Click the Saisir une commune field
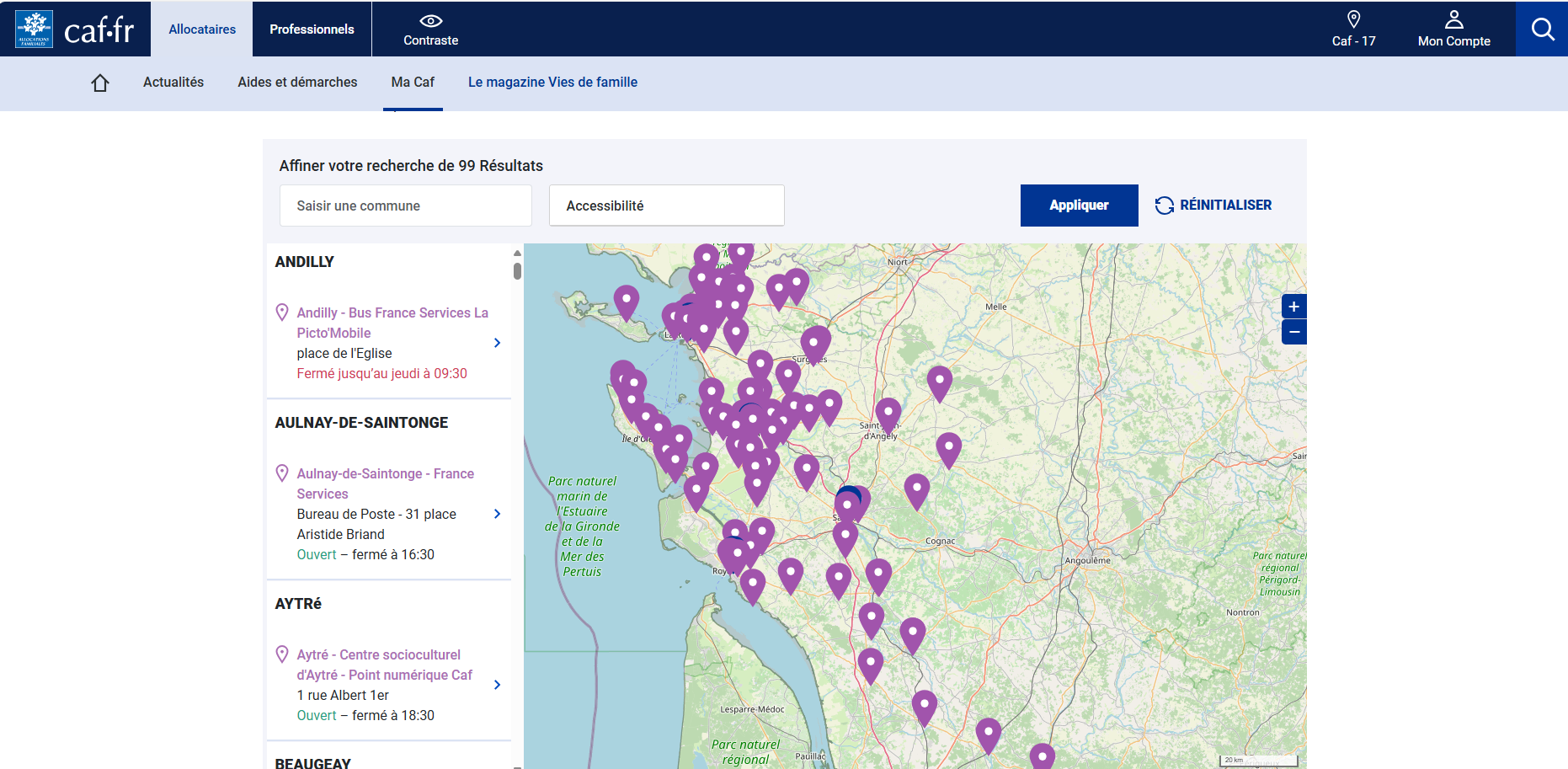This screenshot has height=769, width=1568. 405,206
